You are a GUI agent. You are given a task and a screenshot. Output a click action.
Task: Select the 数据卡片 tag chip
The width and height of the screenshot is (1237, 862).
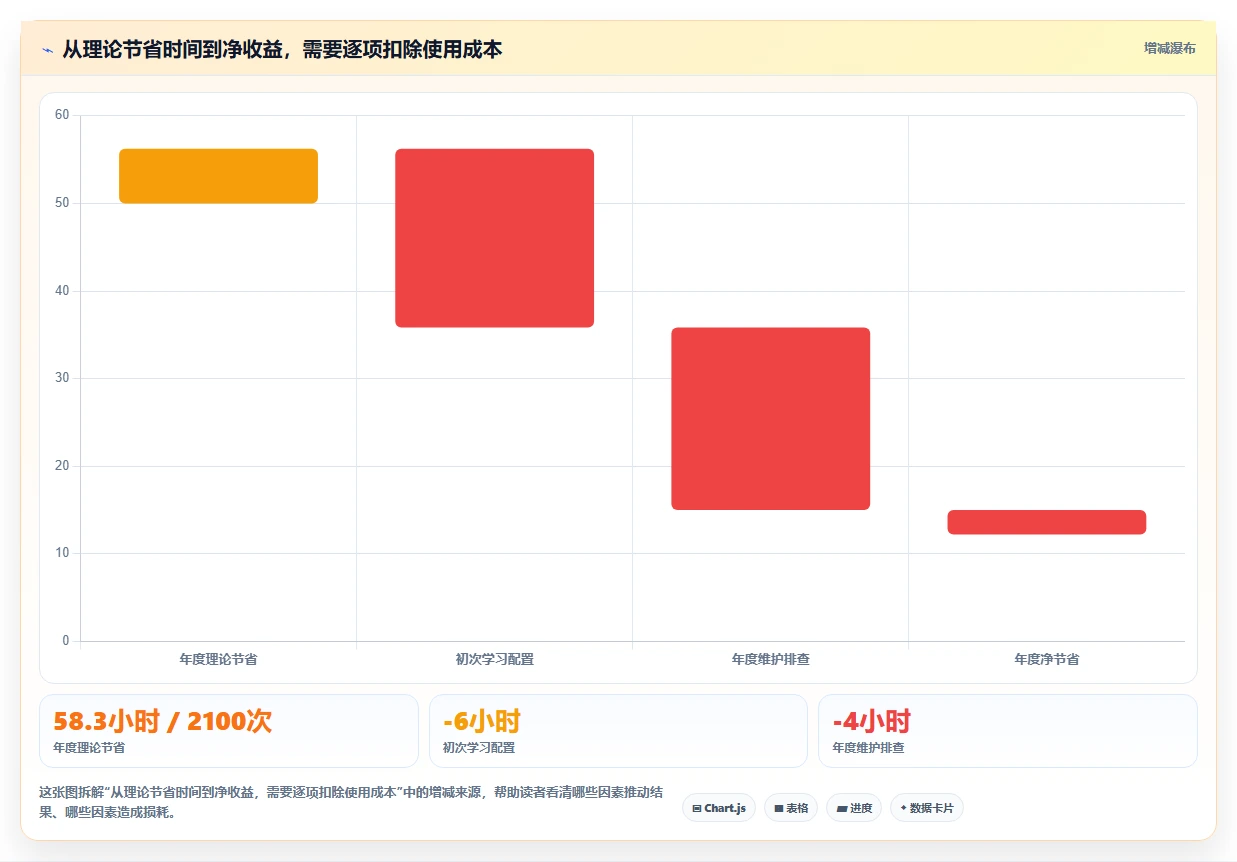926,808
